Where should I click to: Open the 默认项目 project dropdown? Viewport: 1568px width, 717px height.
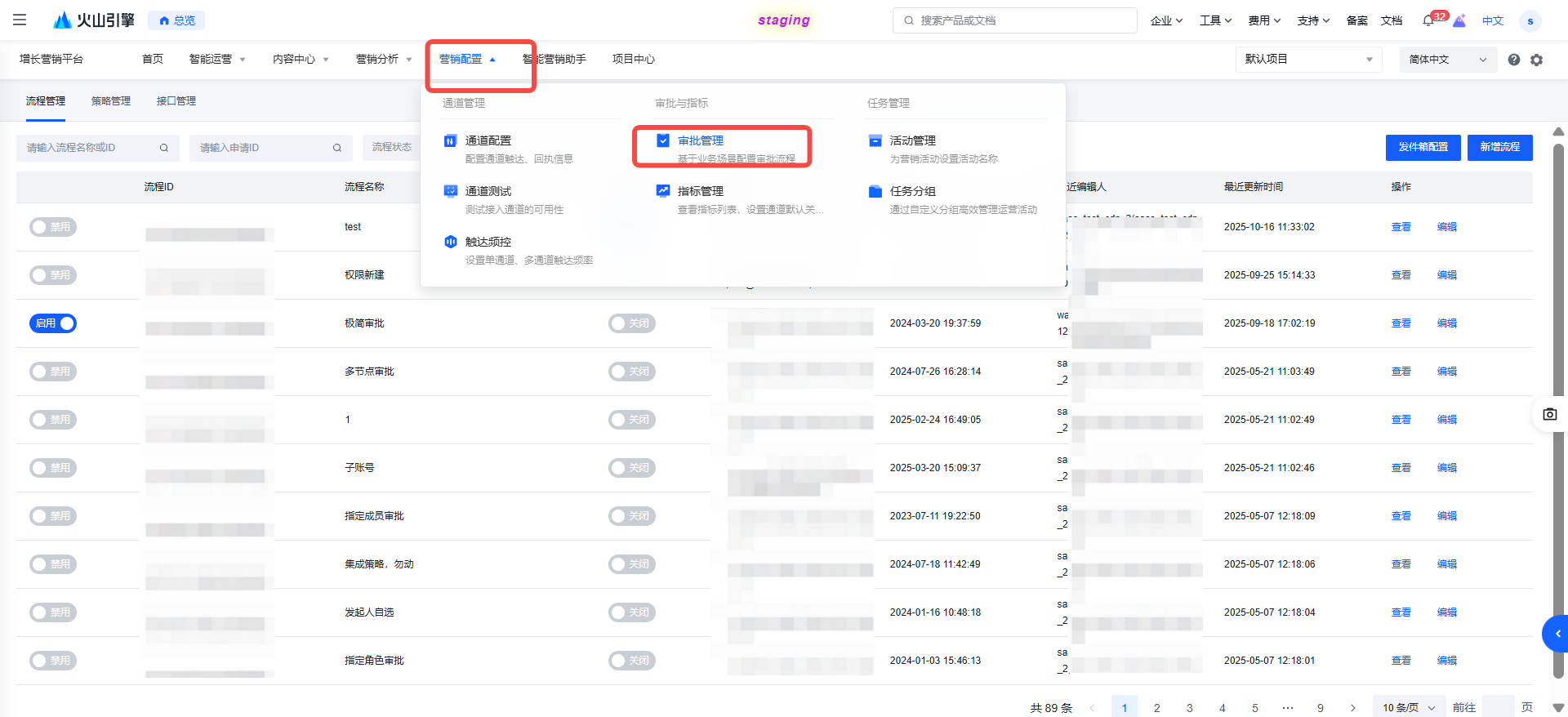click(x=1308, y=60)
